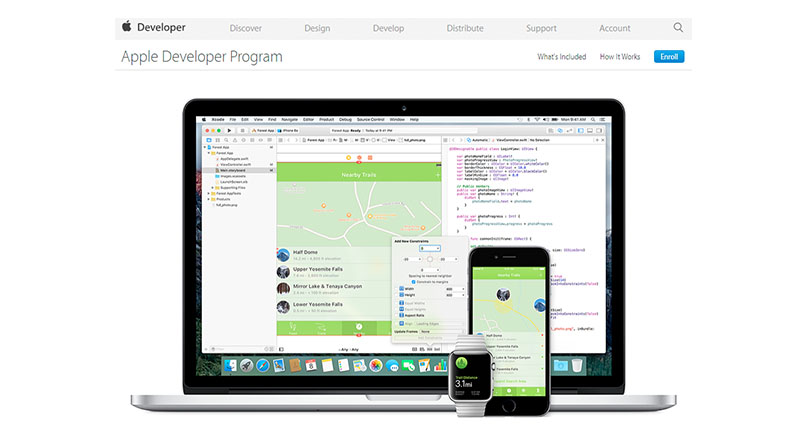Switch to the Assistant editor in Xcode toolbar
This screenshot has height=445, width=800.
(x=560, y=131)
